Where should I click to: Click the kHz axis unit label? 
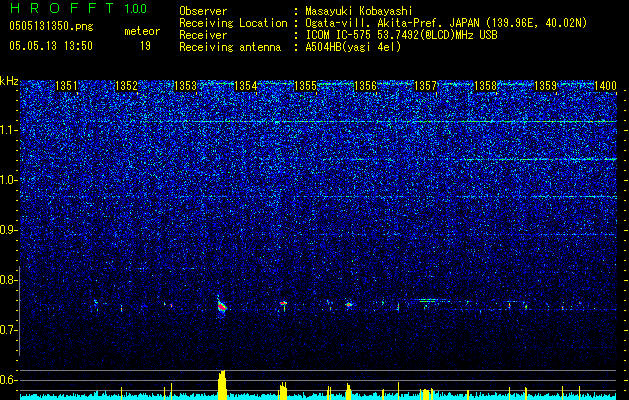click(9, 81)
